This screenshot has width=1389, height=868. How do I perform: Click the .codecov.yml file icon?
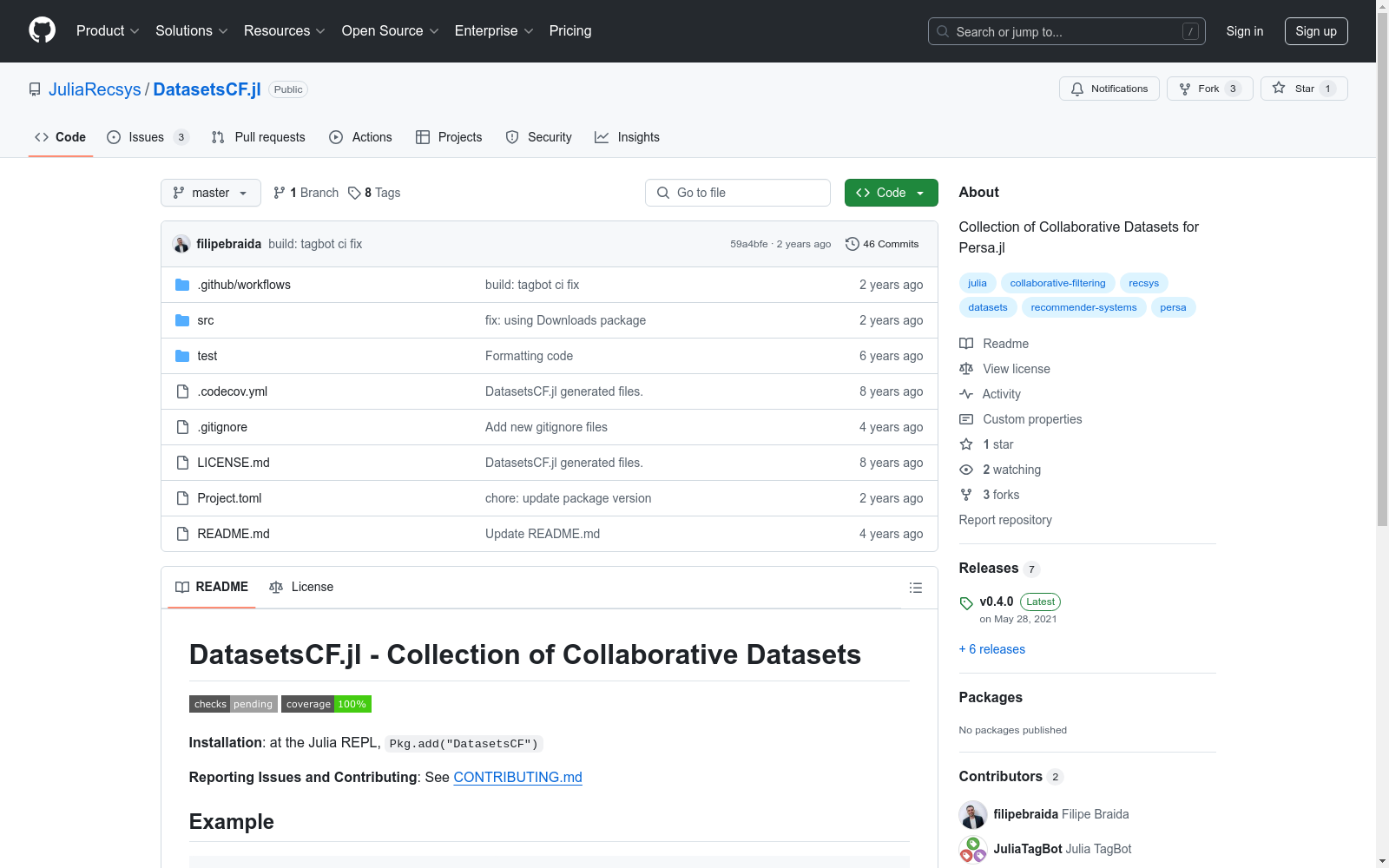pos(182,391)
